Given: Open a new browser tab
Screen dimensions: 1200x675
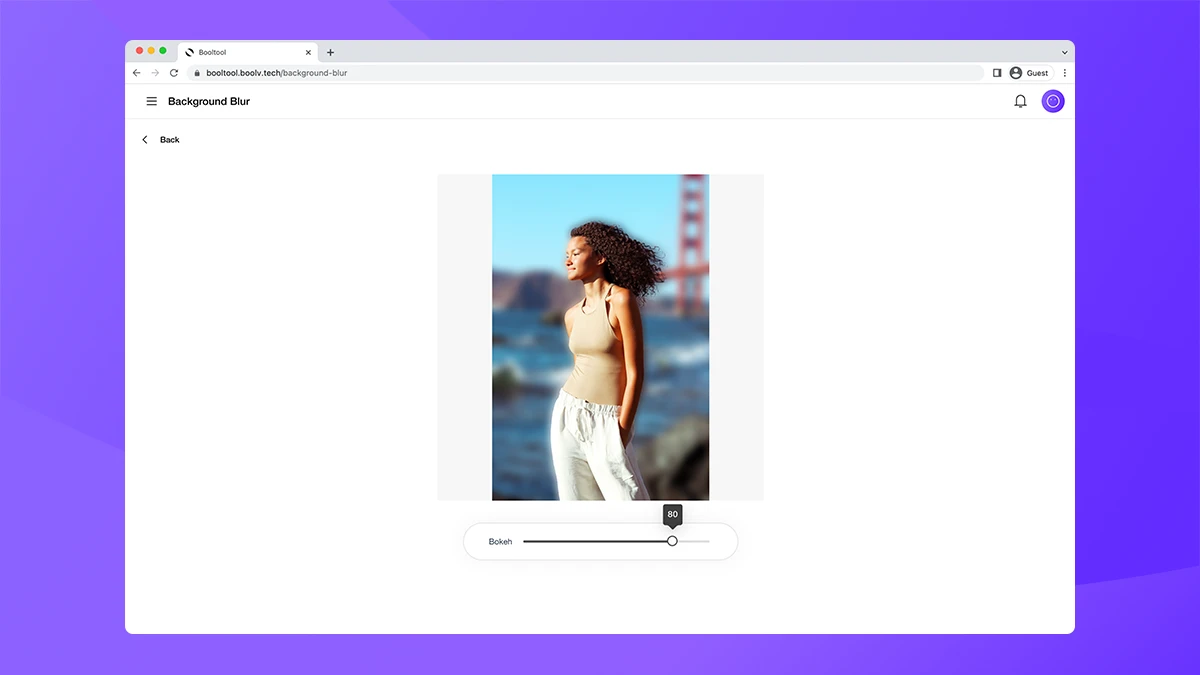Looking at the screenshot, I should click(331, 52).
